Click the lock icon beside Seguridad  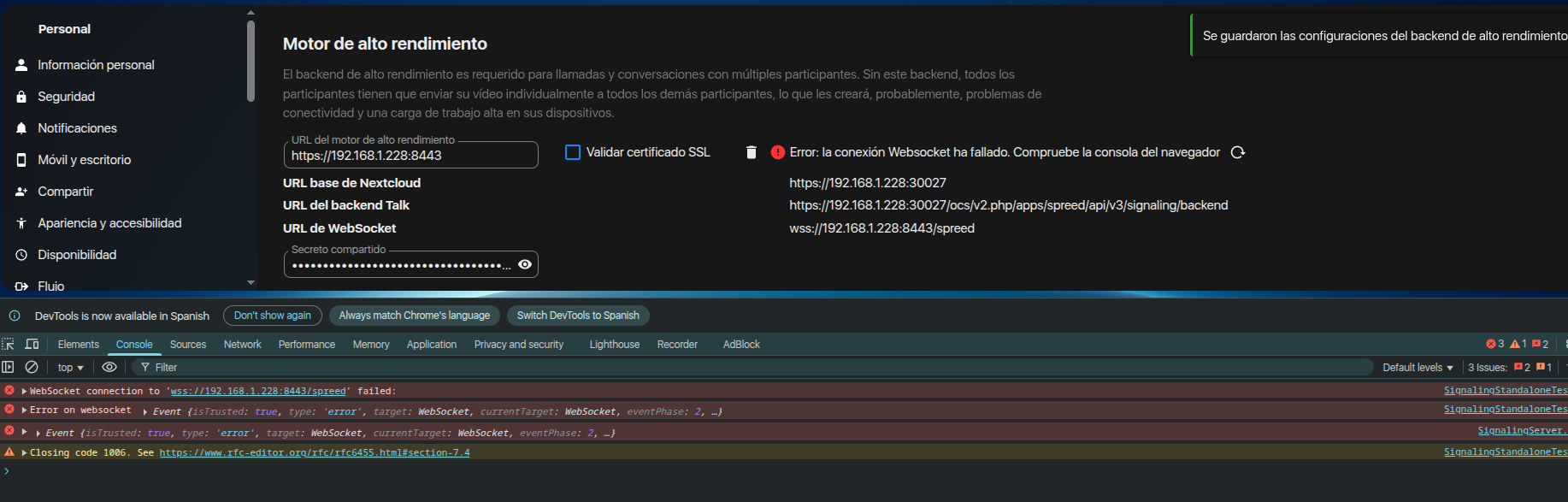(x=21, y=97)
